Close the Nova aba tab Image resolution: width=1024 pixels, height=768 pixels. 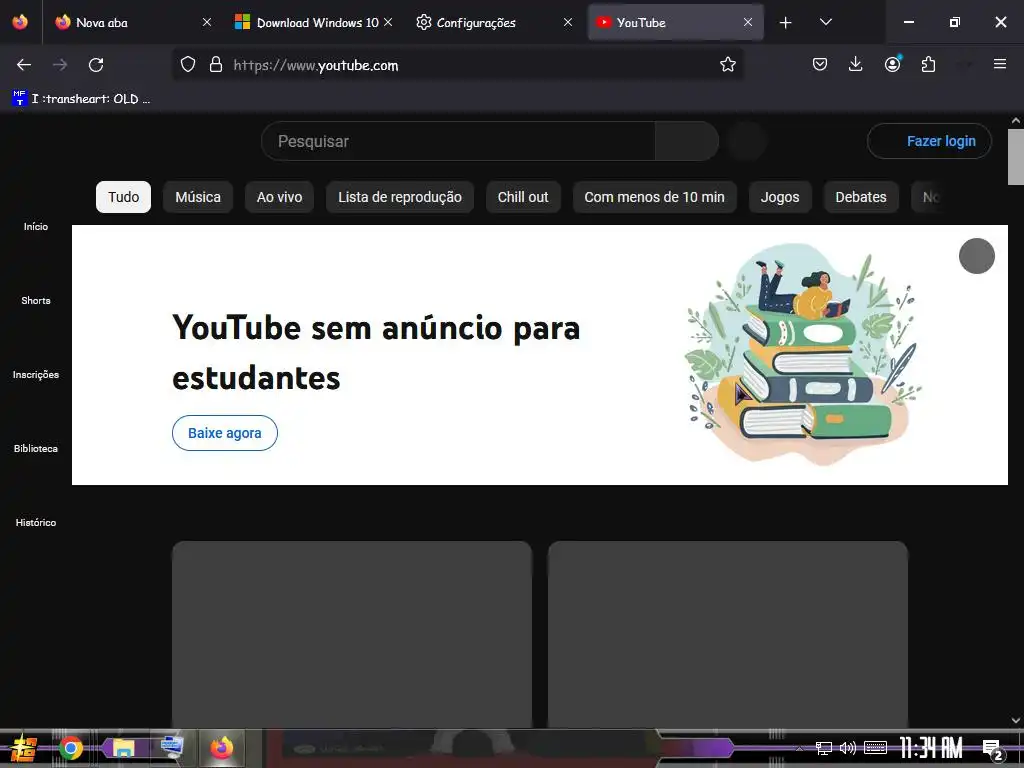point(207,22)
